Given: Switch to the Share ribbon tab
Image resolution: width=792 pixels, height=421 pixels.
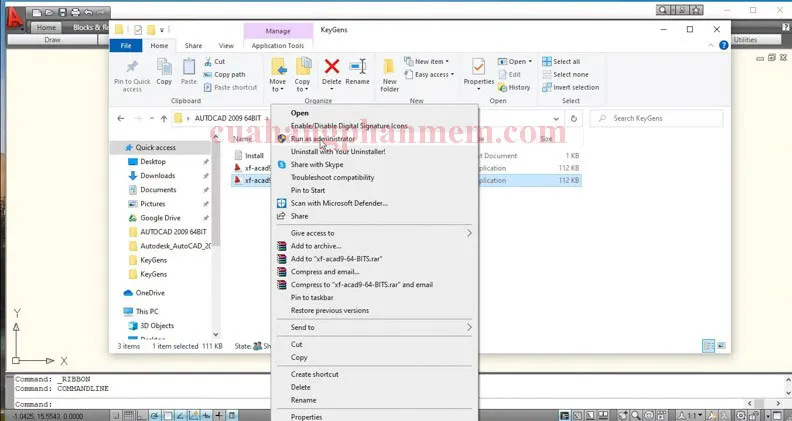Looking at the screenshot, I should click(193, 45).
